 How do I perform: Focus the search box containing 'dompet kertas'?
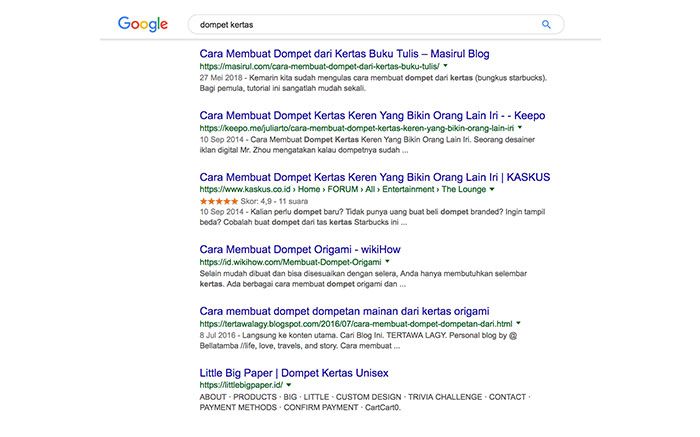click(376, 25)
